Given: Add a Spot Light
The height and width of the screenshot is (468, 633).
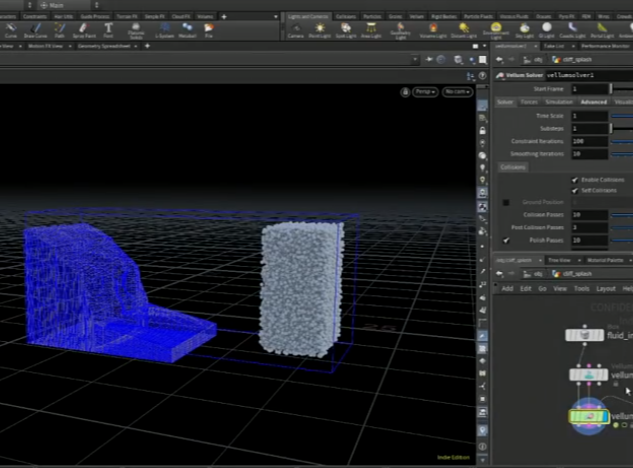Looking at the screenshot, I should (346, 31).
